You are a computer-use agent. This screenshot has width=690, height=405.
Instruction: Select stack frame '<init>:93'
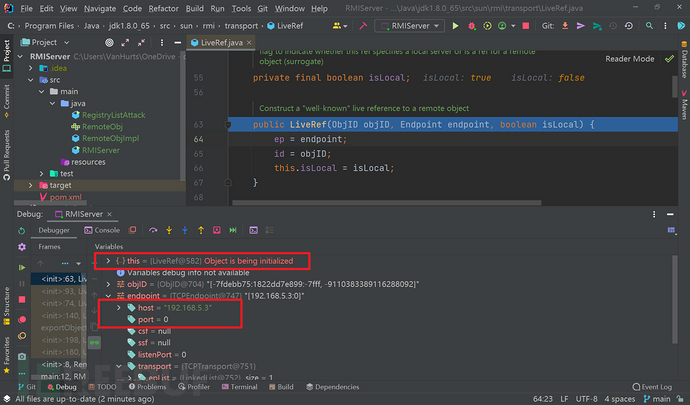pyautogui.click(x=63, y=291)
